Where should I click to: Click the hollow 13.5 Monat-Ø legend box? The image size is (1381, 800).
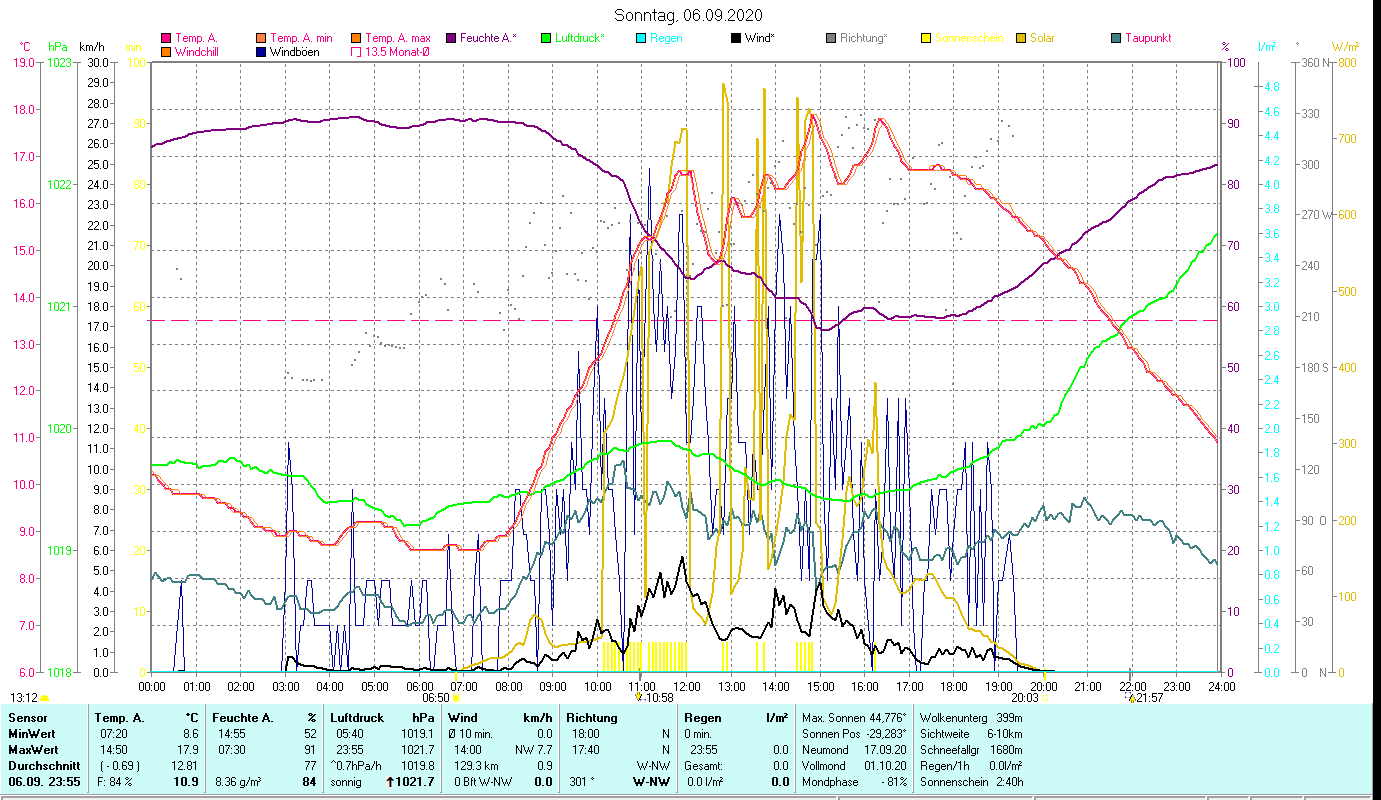(x=356, y=52)
